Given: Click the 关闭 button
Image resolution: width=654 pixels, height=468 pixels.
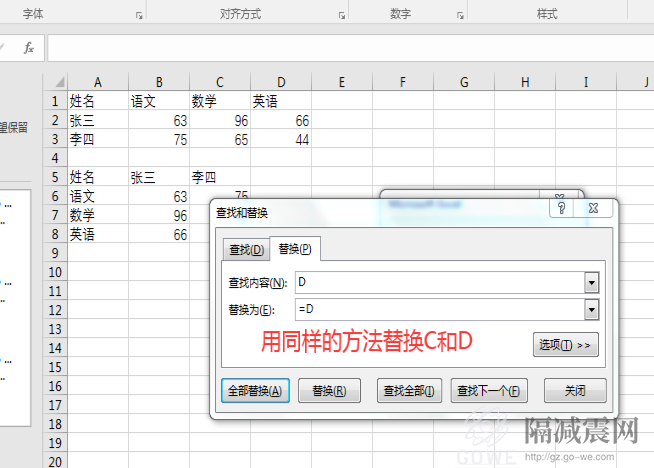Looking at the screenshot, I should click(575, 391).
